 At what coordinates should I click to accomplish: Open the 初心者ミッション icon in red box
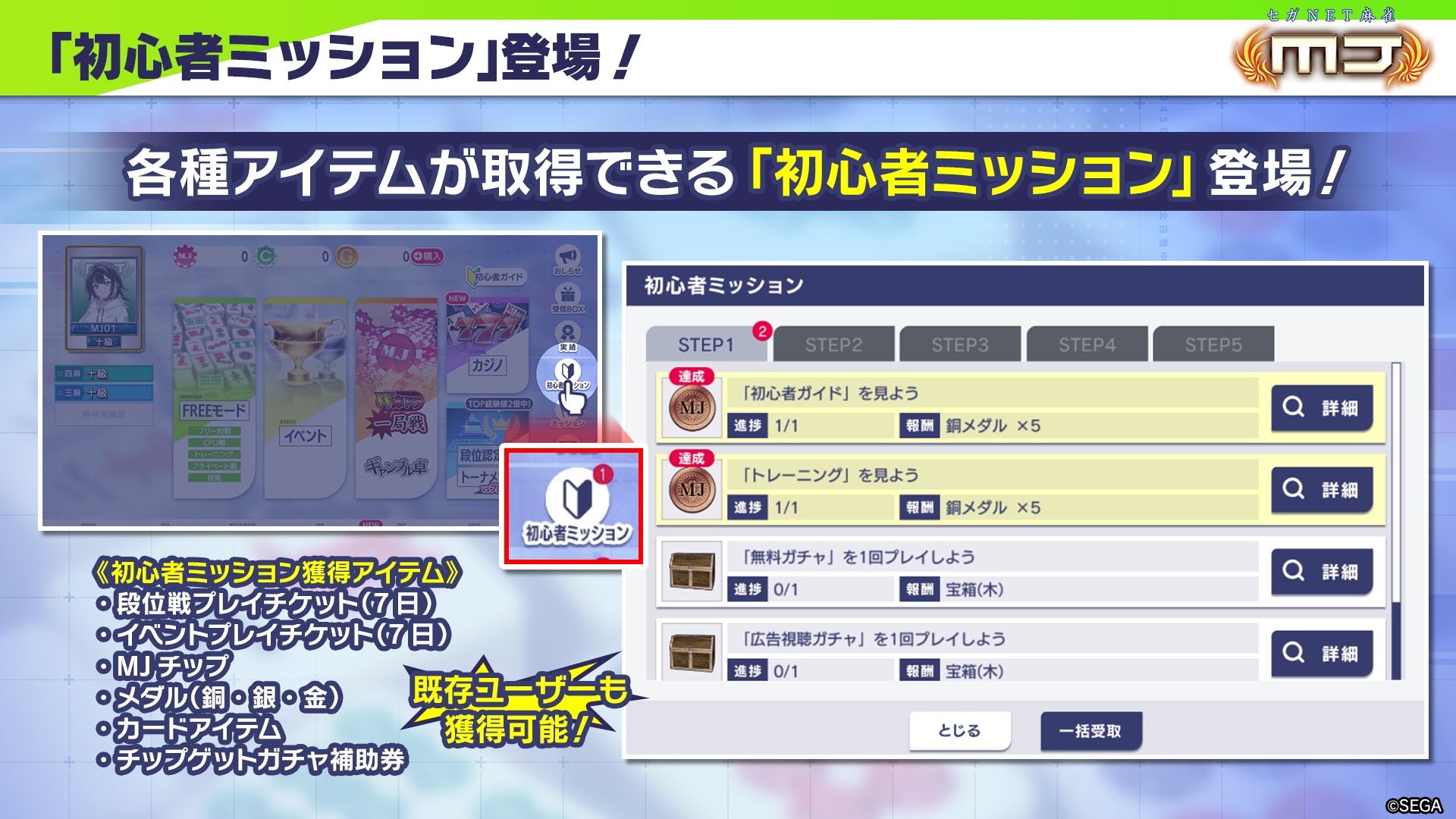coord(576,506)
